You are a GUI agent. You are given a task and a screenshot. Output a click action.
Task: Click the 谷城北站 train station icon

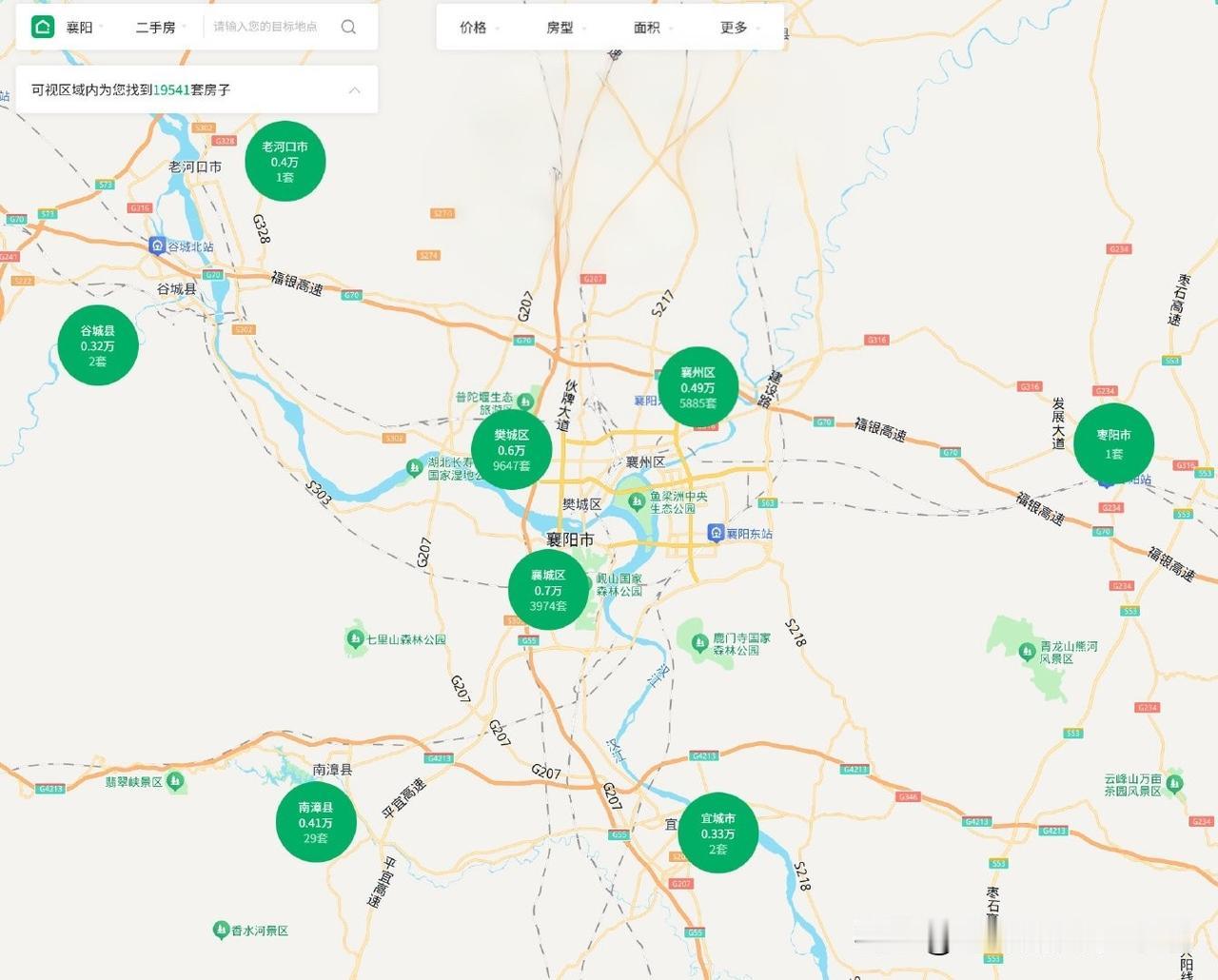coord(157,245)
